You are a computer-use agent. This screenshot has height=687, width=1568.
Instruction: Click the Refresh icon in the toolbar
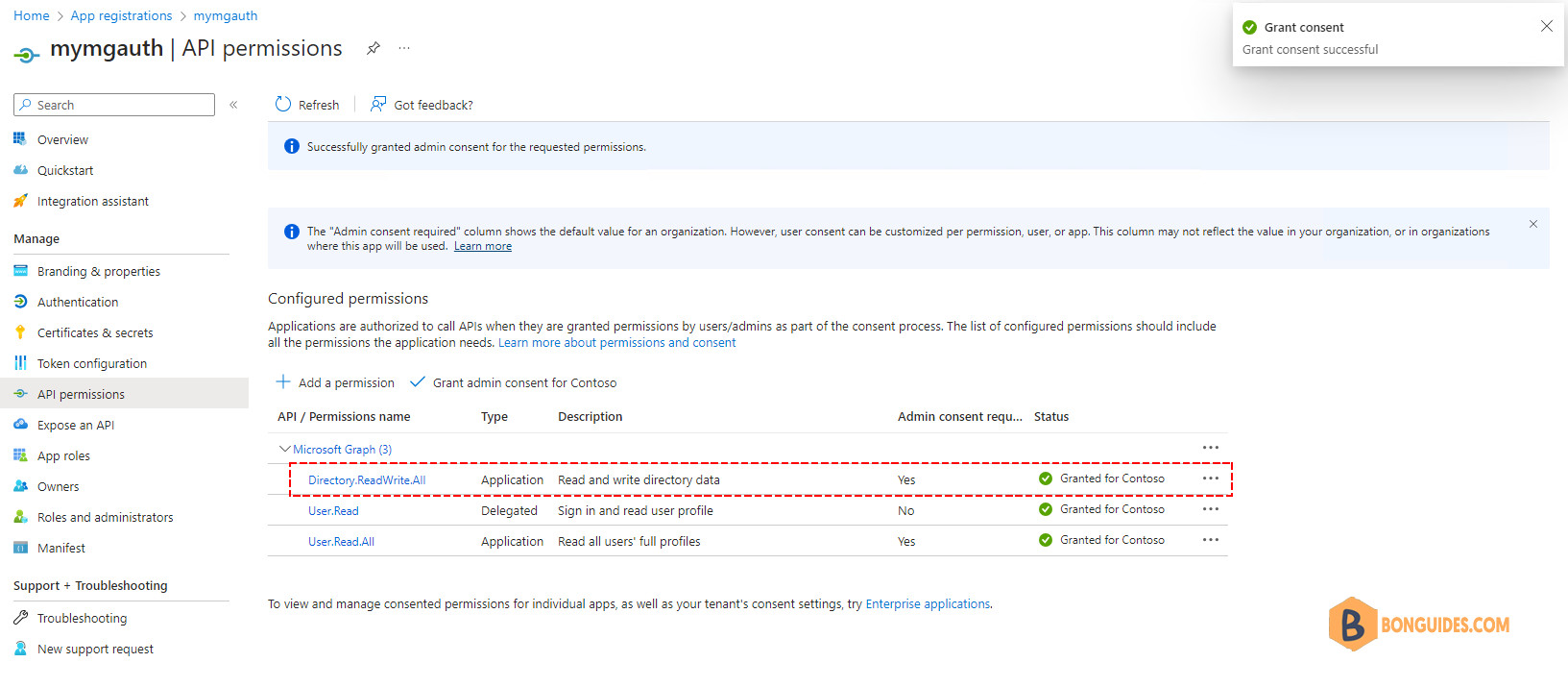[283, 104]
